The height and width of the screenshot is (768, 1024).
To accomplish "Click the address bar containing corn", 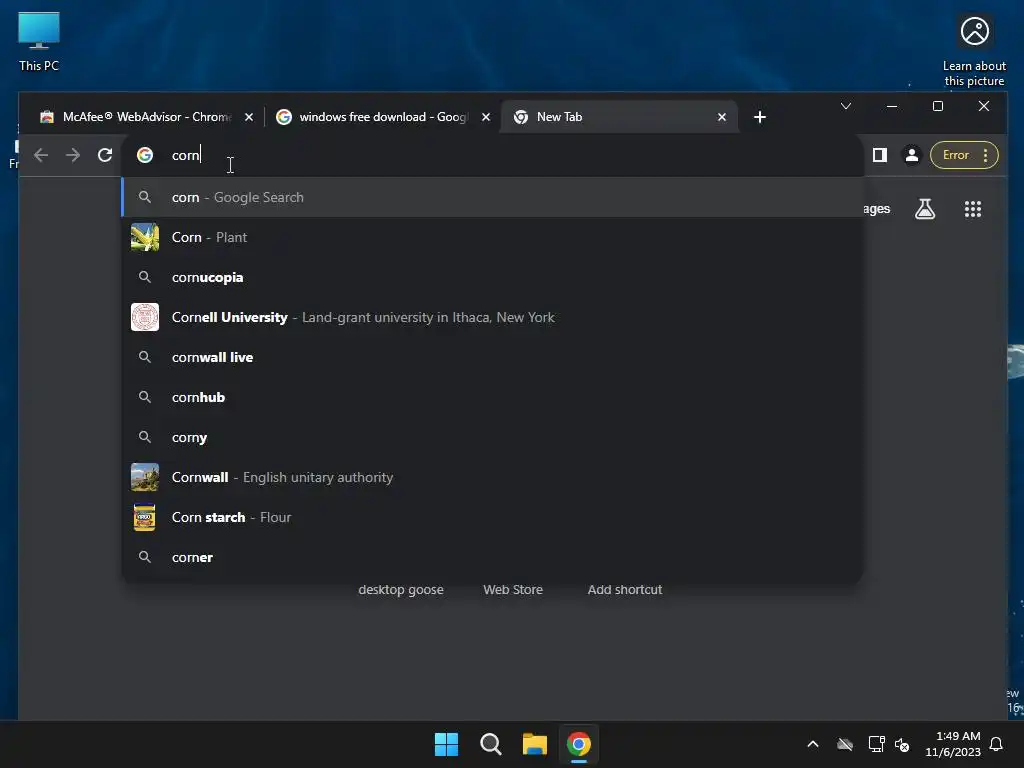I will tap(492, 155).
